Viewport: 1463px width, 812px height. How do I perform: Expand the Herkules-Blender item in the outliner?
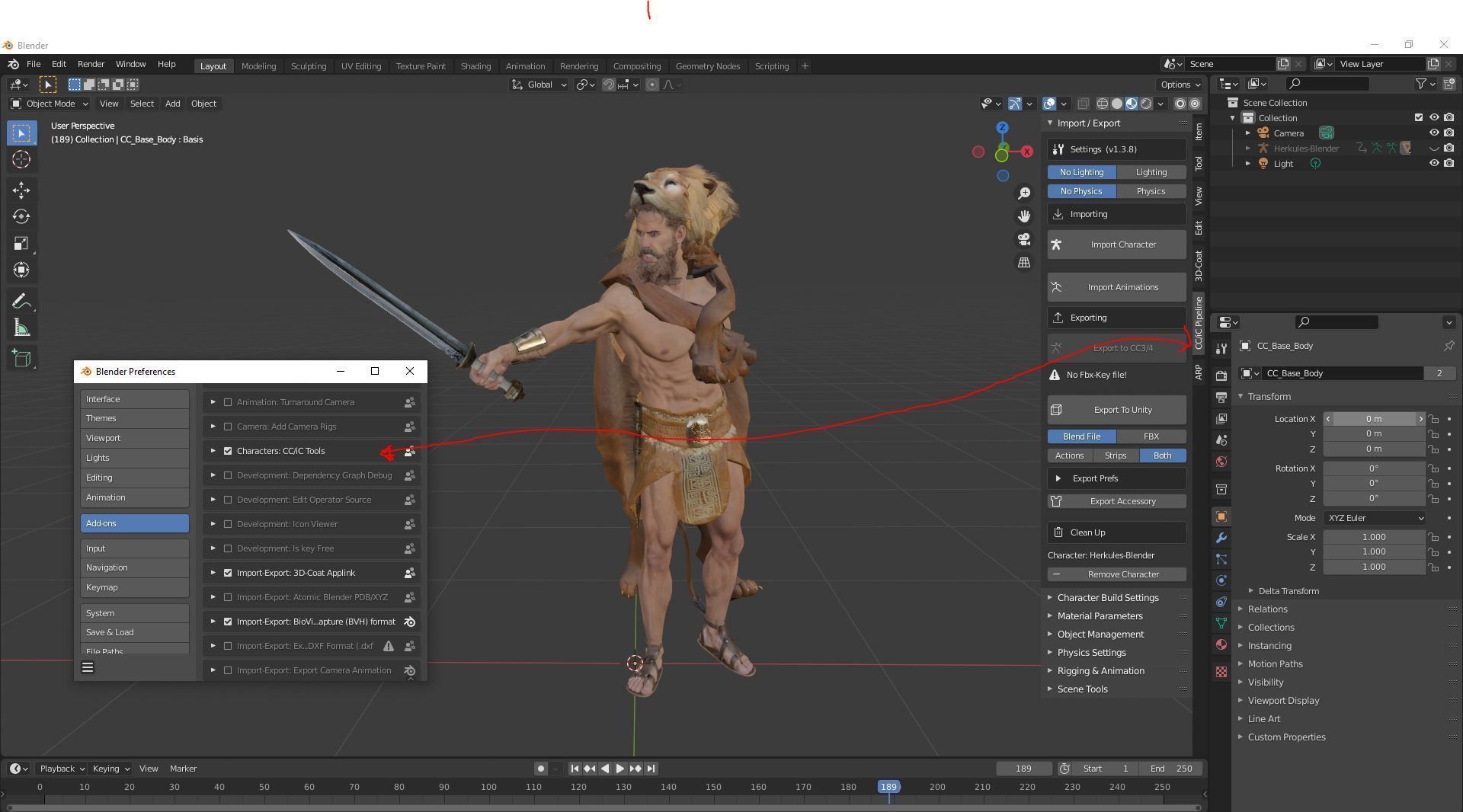[1247, 148]
